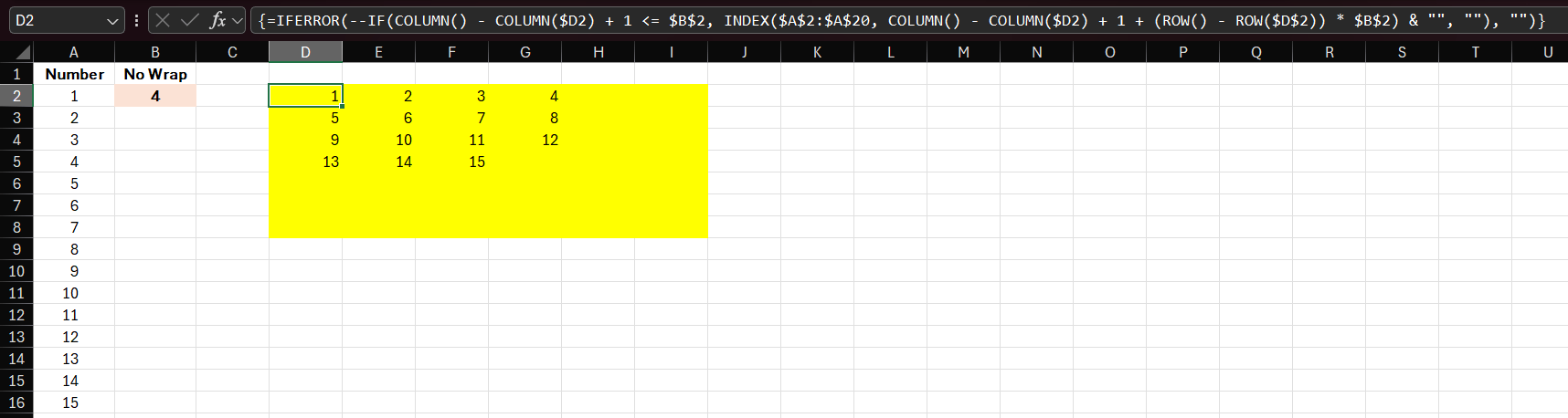The width and height of the screenshot is (1568, 418).
Task: Select column E header
Action: pyautogui.click(x=378, y=52)
